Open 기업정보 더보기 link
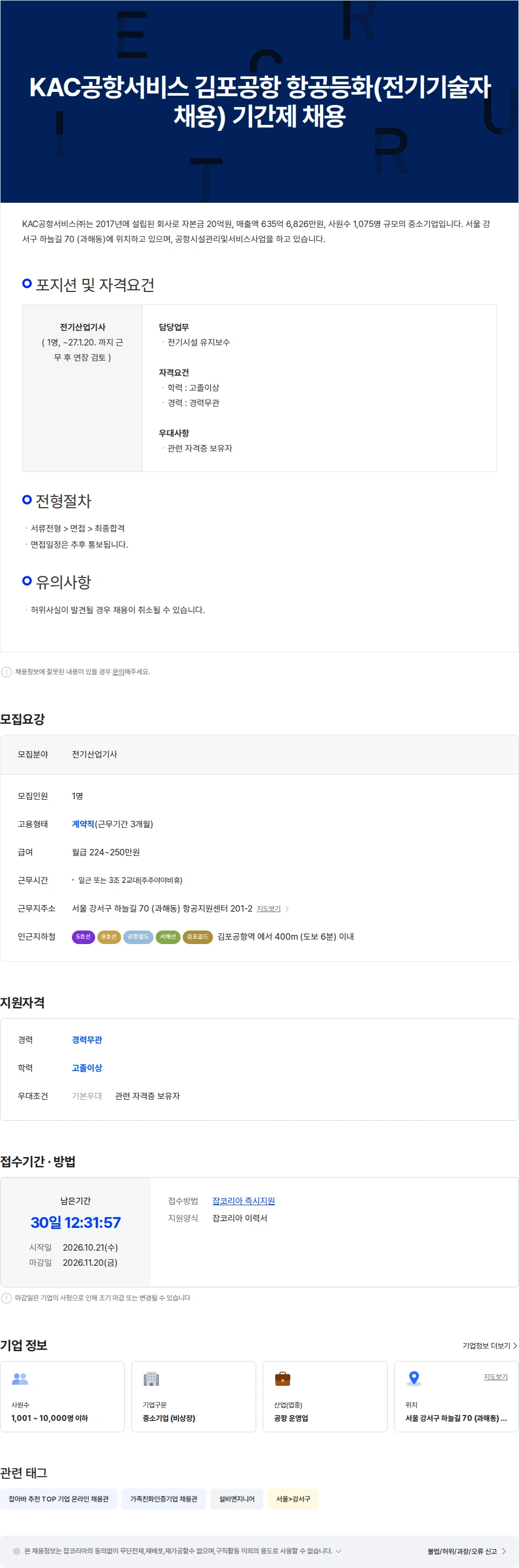The width and height of the screenshot is (519, 1568). (x=490, y=1345)
